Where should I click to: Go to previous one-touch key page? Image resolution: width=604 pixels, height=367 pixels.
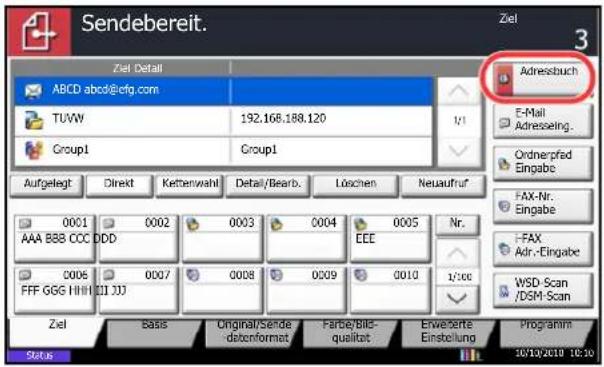tap(457, 253)
